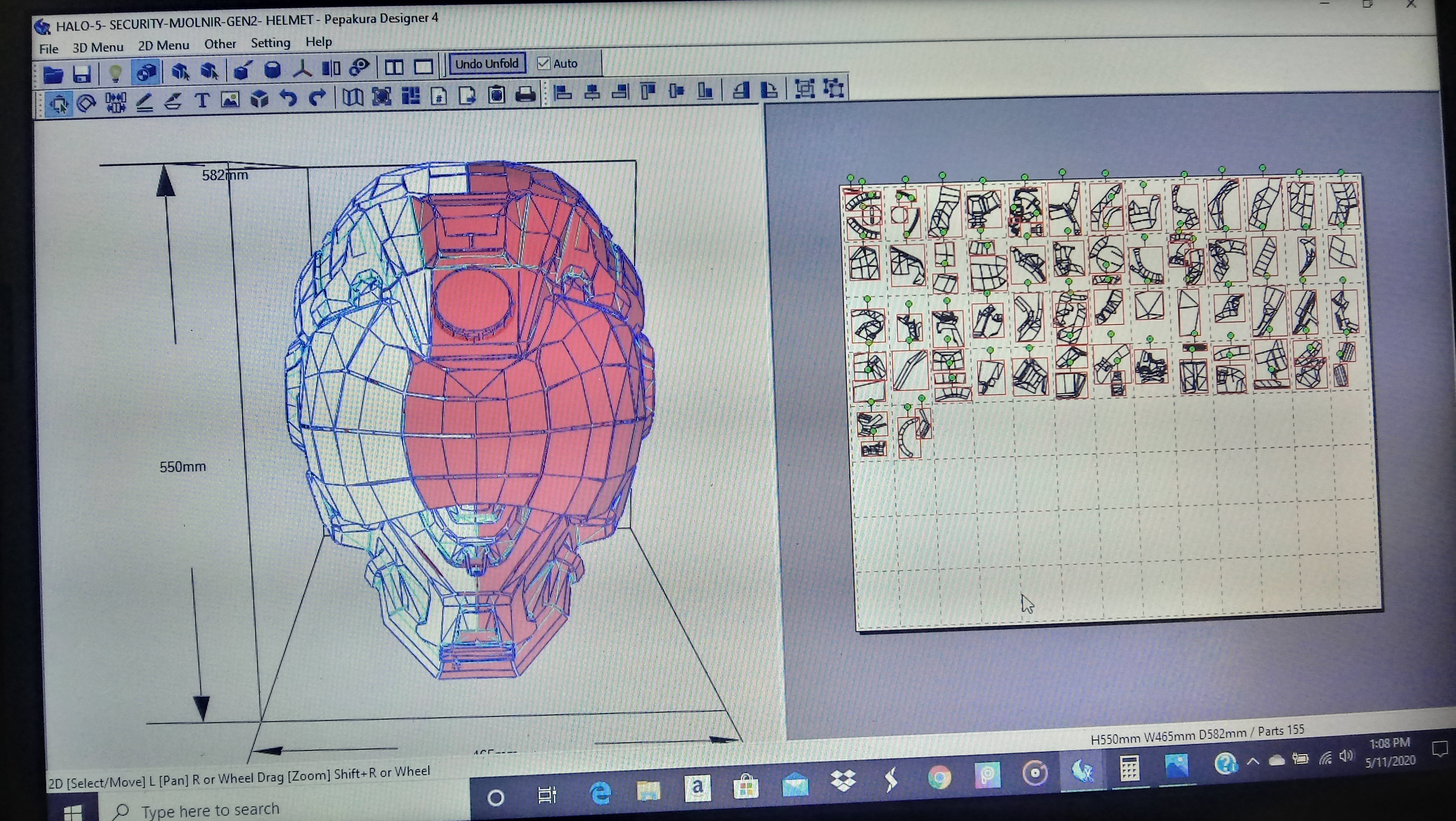1456x821 pixels.
Task: Click the mirror flip icon
Action: [331, 69]
